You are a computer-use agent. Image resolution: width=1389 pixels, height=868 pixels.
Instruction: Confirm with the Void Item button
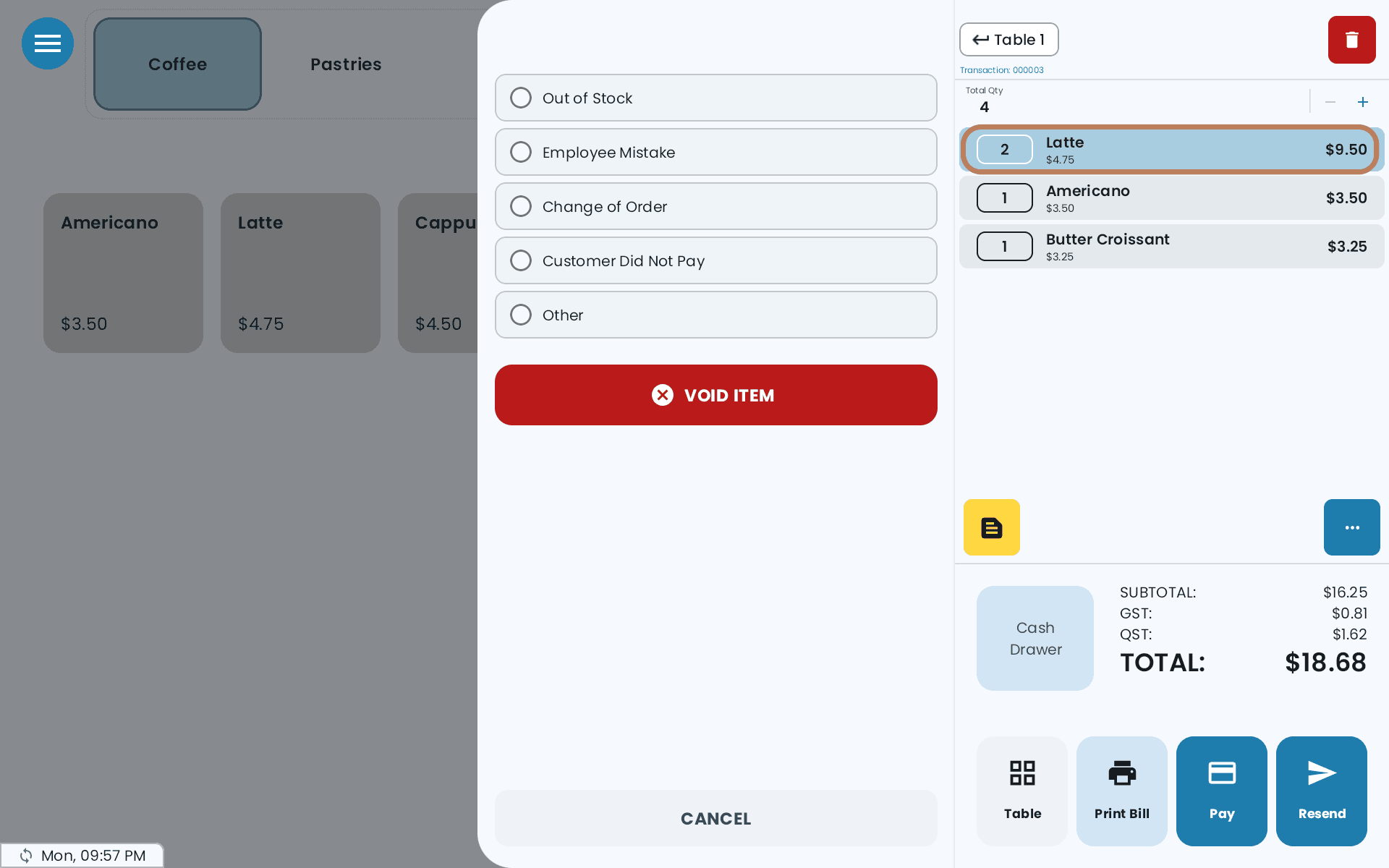(x=716, y=395)
